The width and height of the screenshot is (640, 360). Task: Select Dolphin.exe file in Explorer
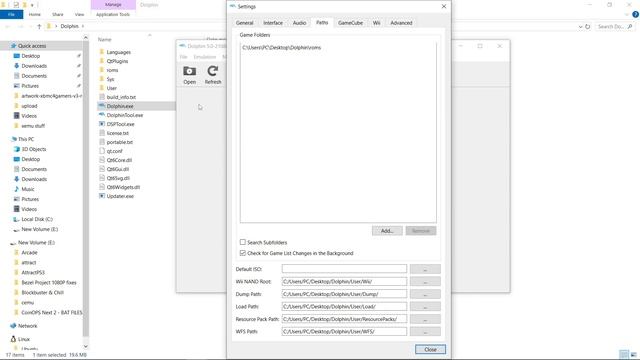click(120, 106)
